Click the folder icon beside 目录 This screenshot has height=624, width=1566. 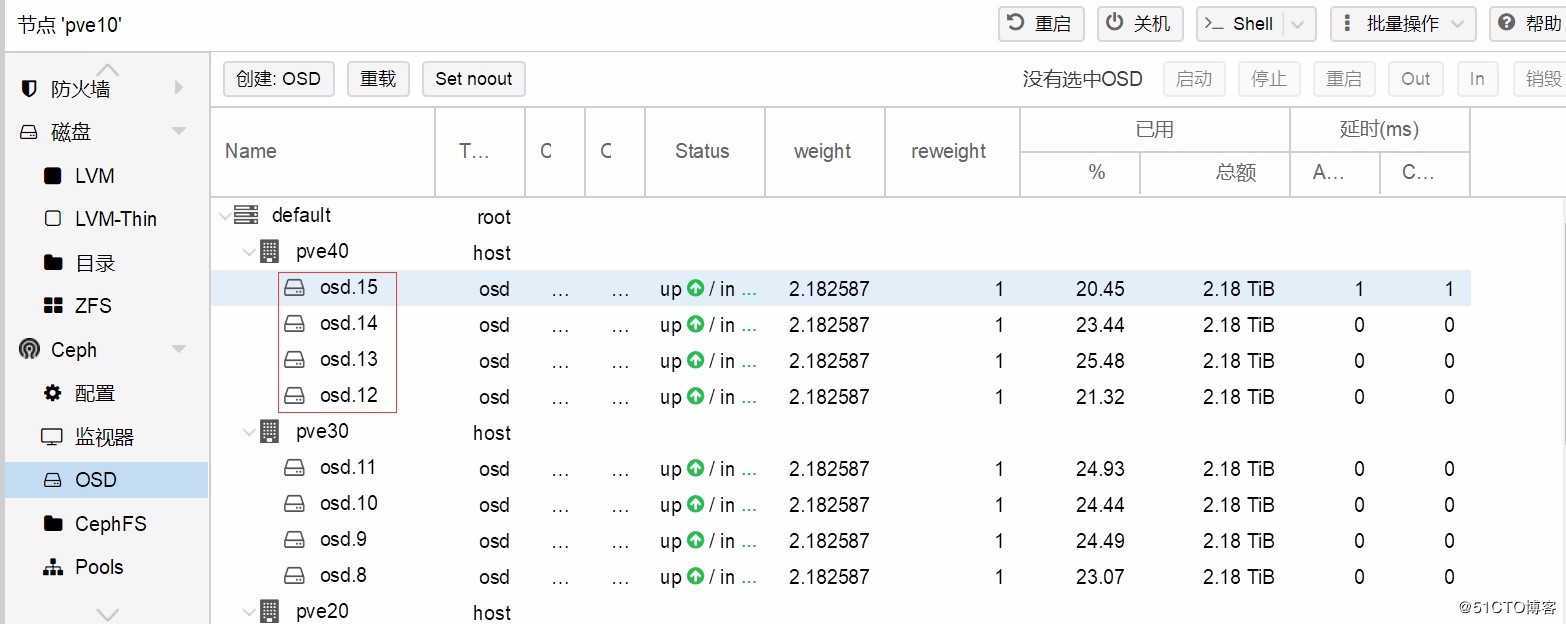[53, 263]
